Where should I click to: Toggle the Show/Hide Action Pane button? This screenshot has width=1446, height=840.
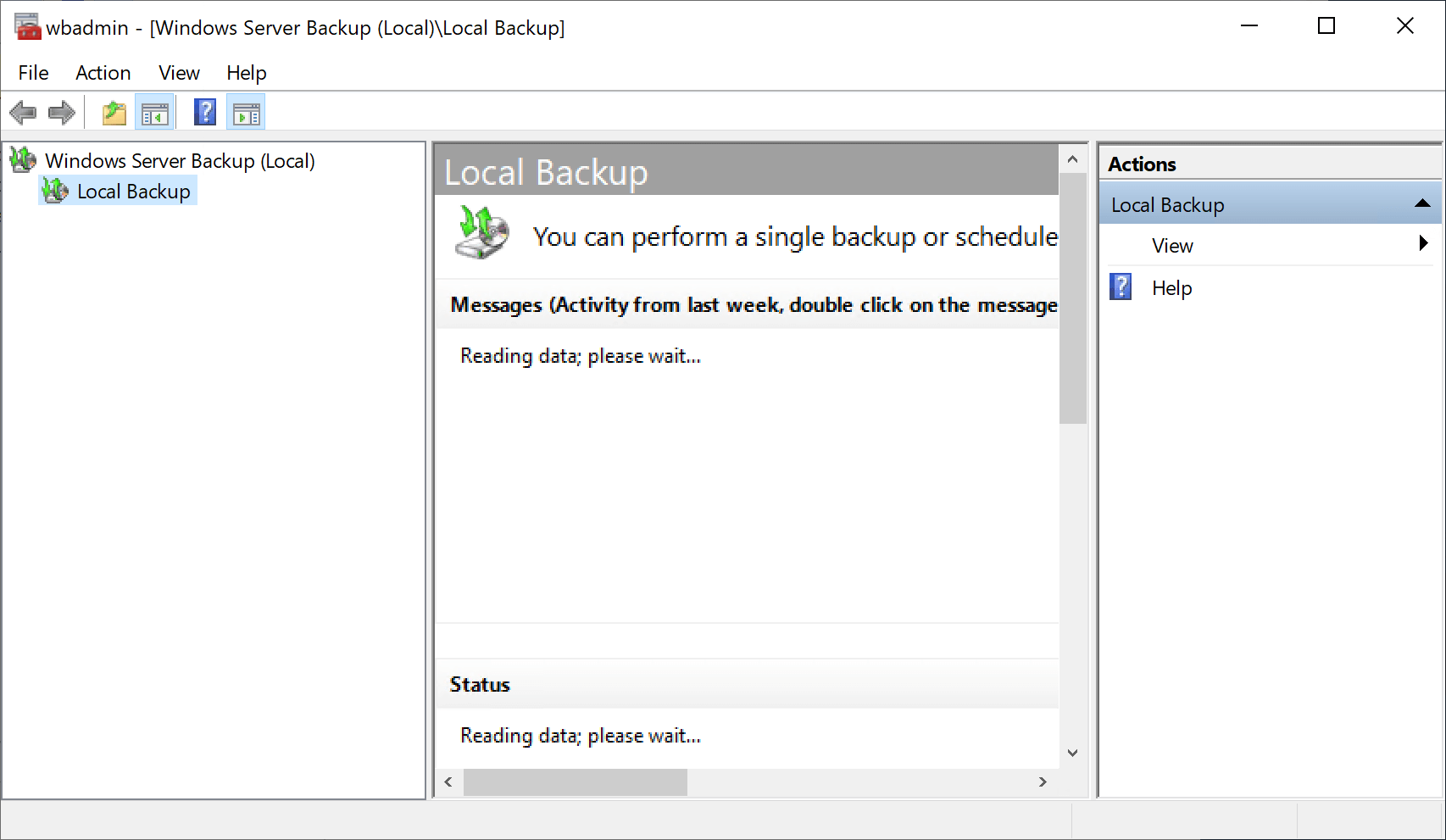[247, 113]
